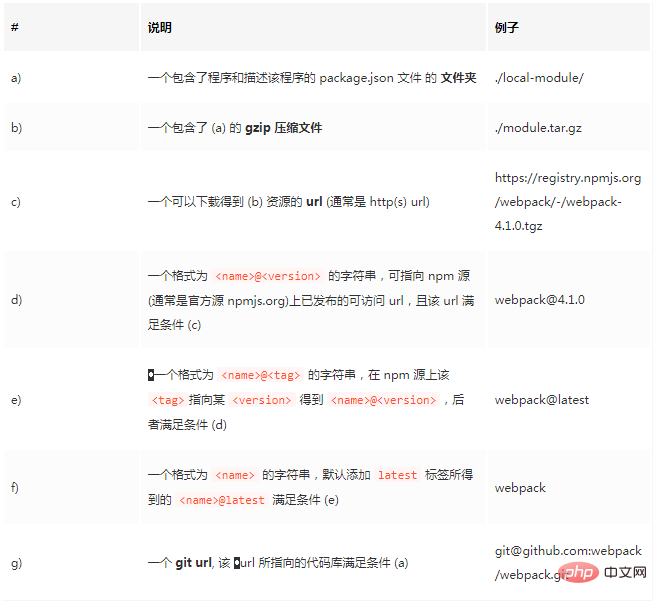Click the standalone '<version>' code tag in row e
The width and height of the screenshot is (657, 605).
pyautogui.click(x=261, y=400)
